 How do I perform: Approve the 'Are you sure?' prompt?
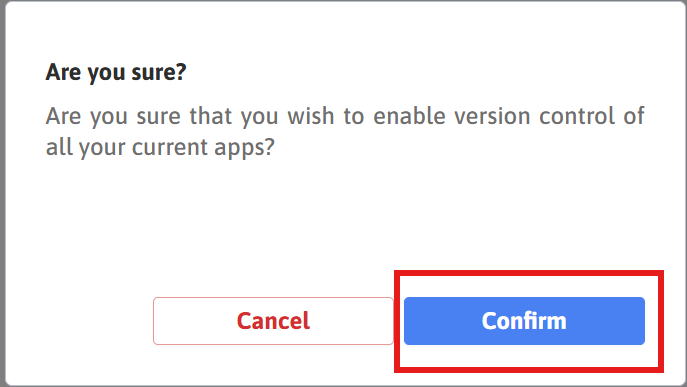[x=524, y=321]
